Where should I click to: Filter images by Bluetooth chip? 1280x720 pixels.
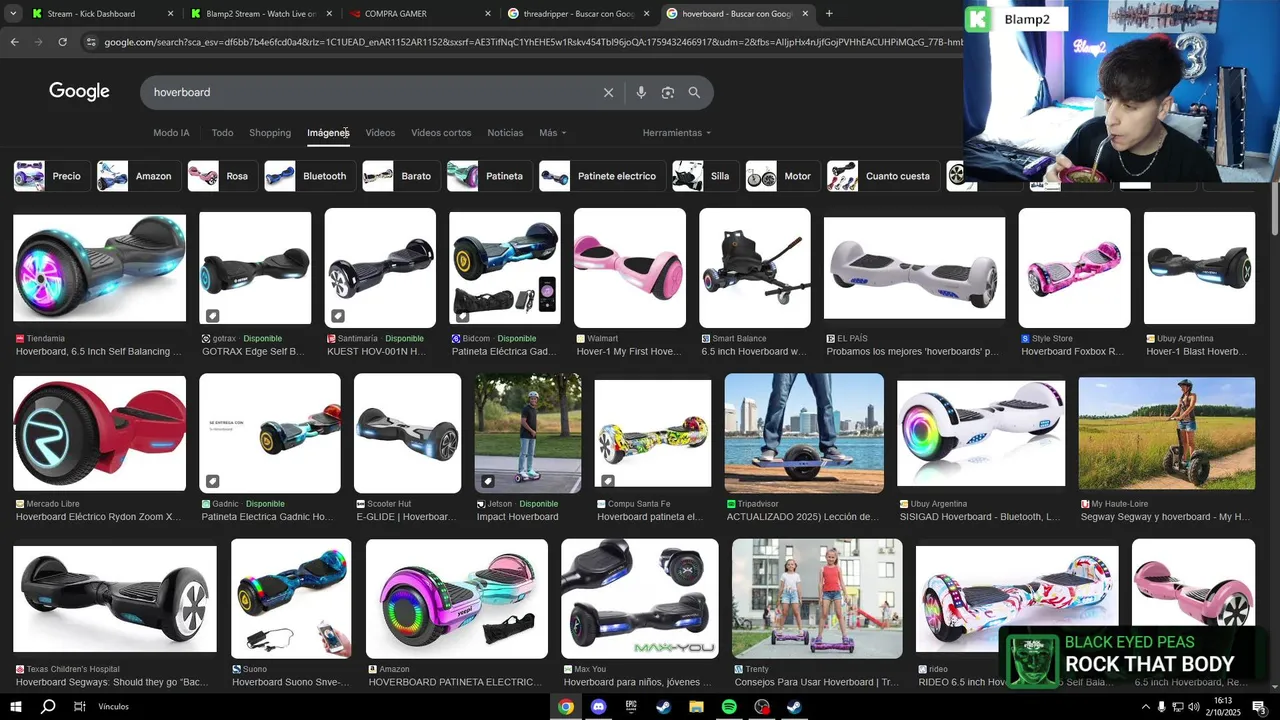click(x=308, y=176)
